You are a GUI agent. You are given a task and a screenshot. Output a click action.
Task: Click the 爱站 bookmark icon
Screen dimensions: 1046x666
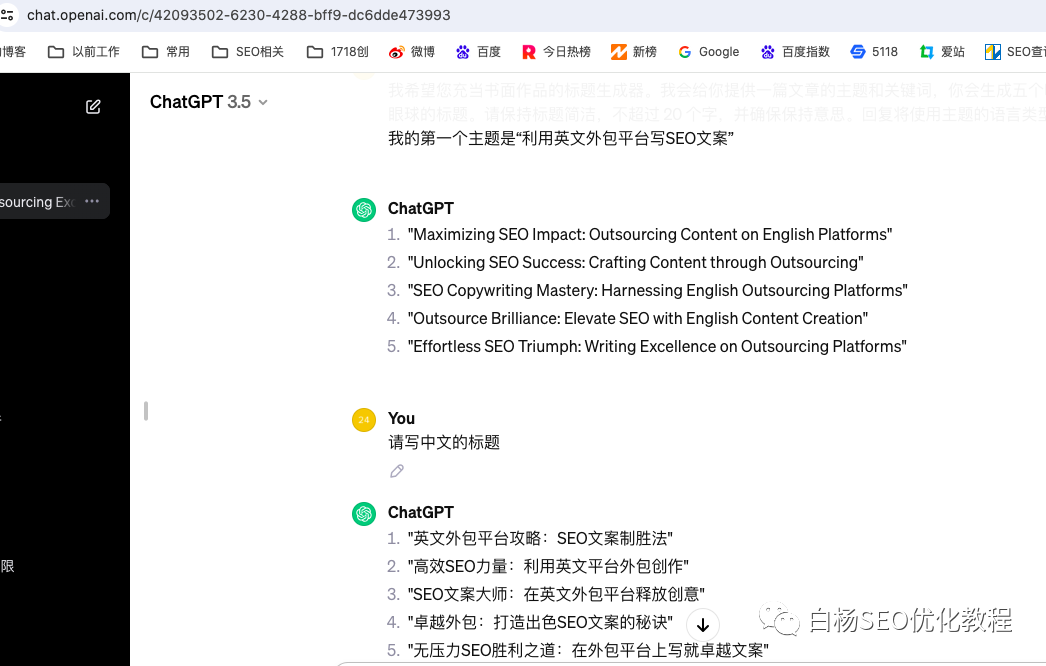925,51
